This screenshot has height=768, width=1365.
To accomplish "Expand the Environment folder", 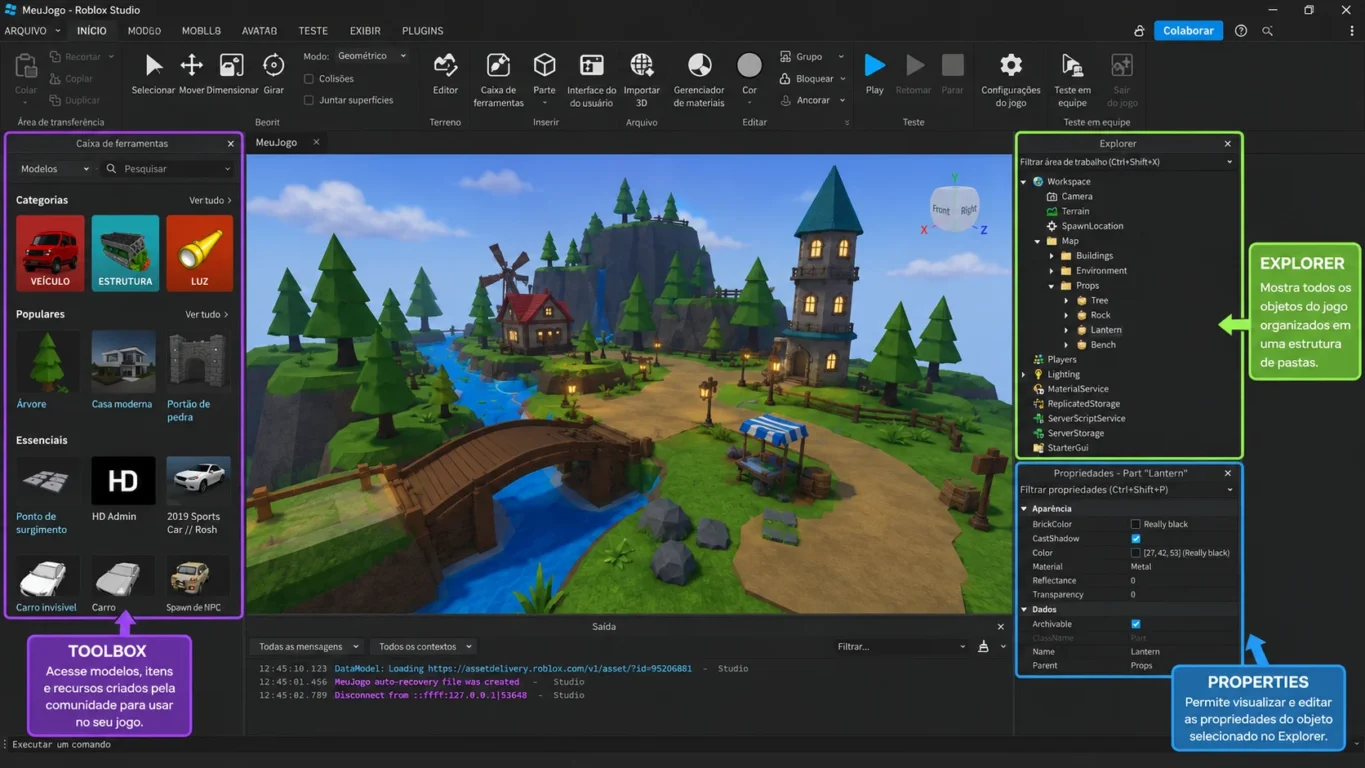I will (1052, 271).
